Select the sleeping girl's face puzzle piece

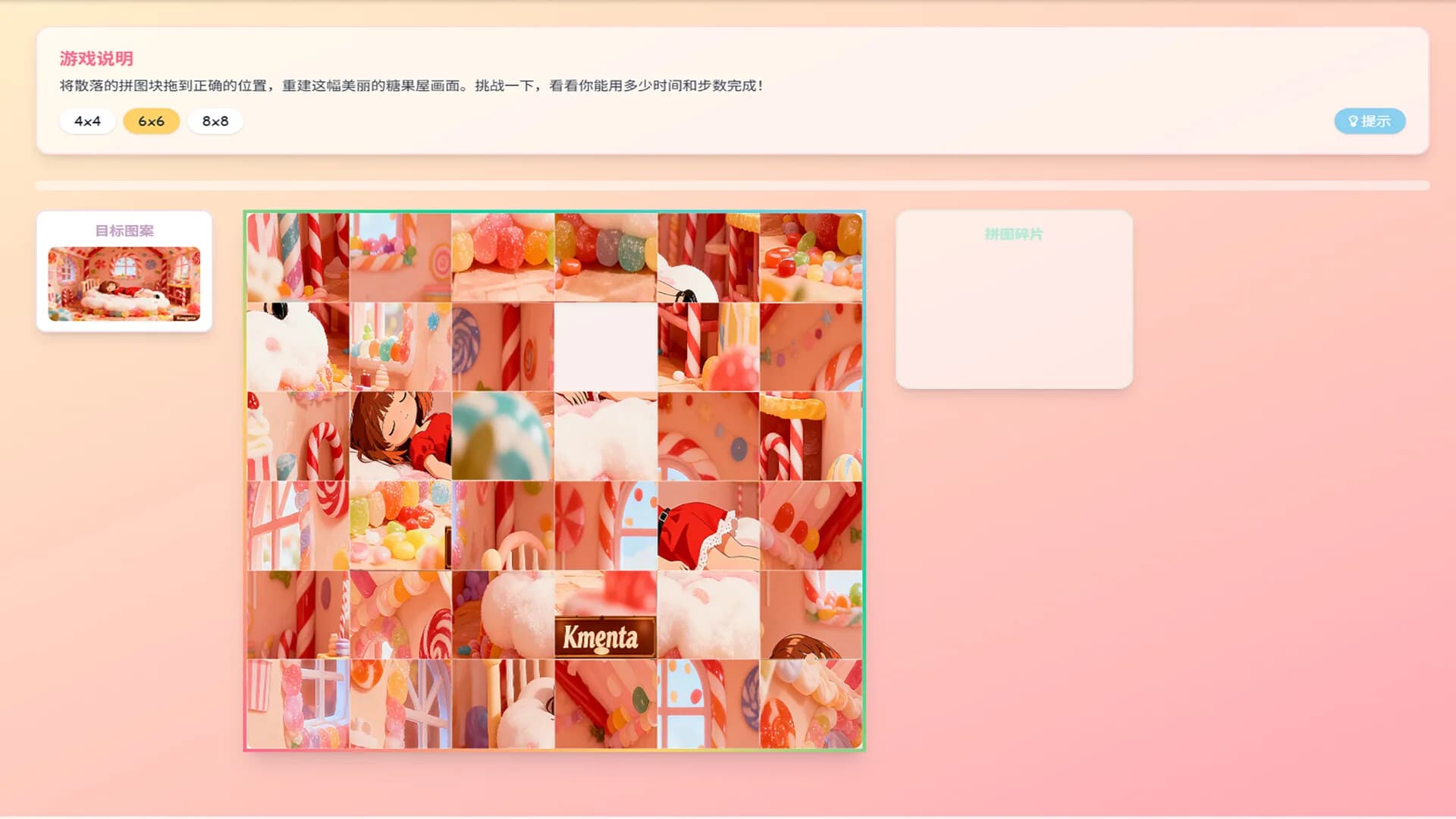click(400, 436)
